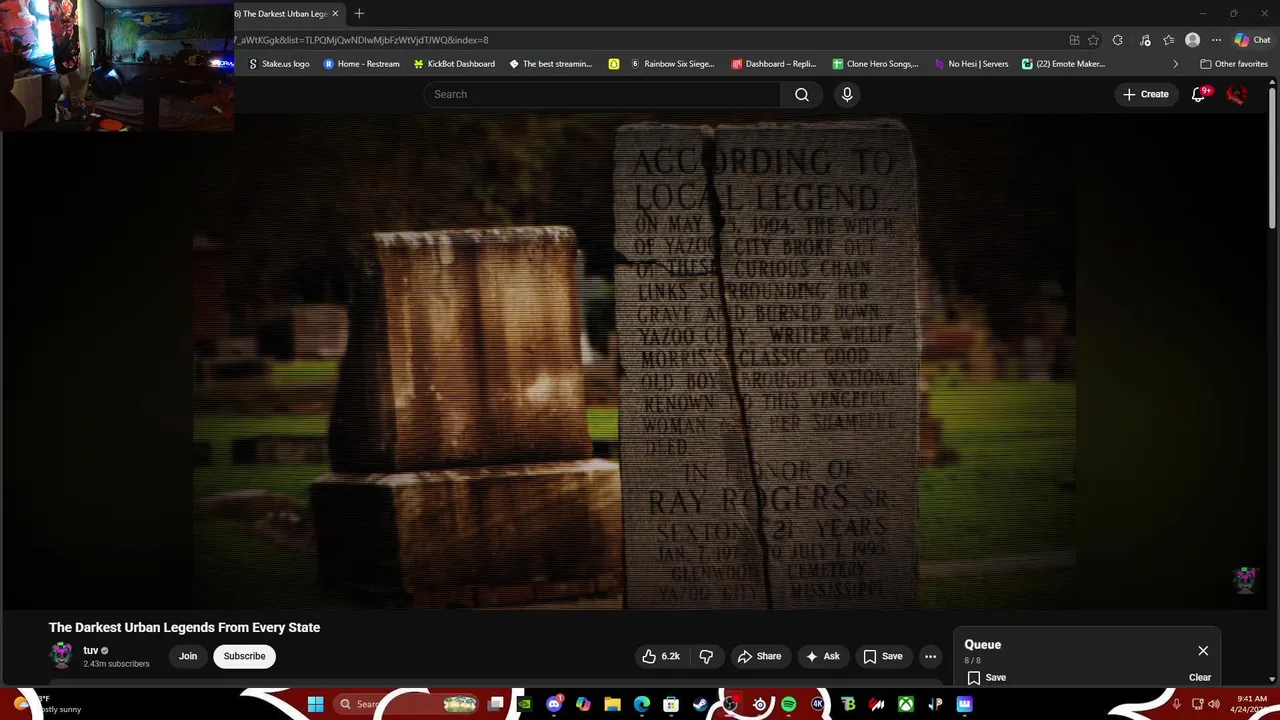Open YouTube notifications bell

[x=1198, y=94]
